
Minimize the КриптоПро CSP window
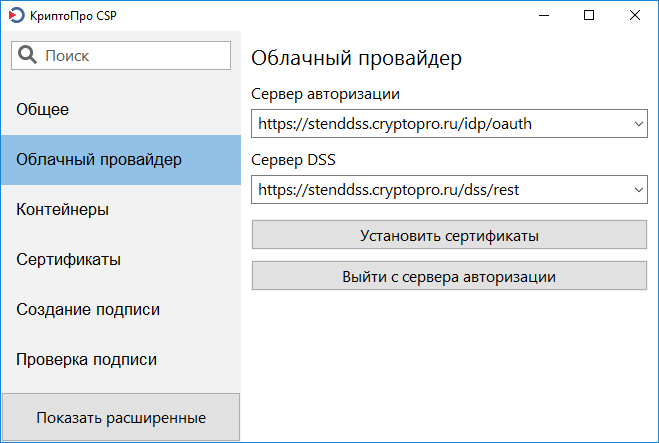pos(543,15)
